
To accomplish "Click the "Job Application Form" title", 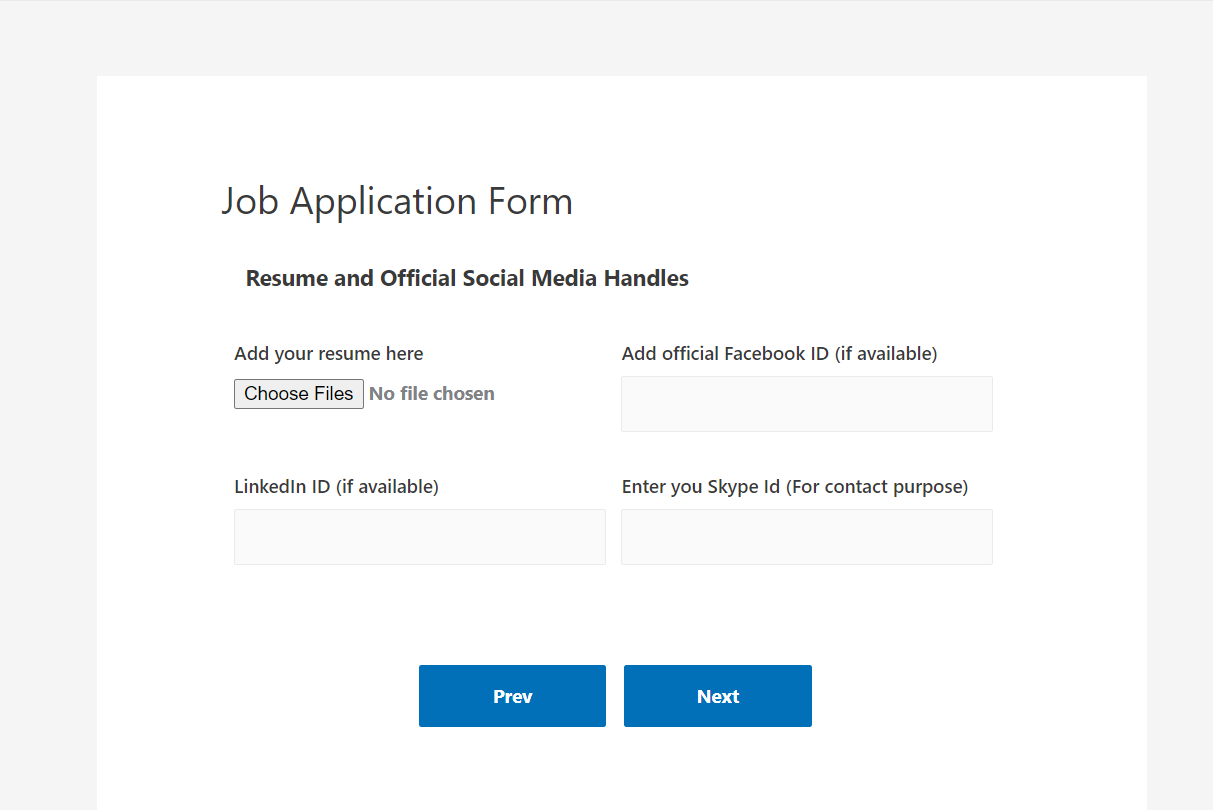I will point(397,201).
